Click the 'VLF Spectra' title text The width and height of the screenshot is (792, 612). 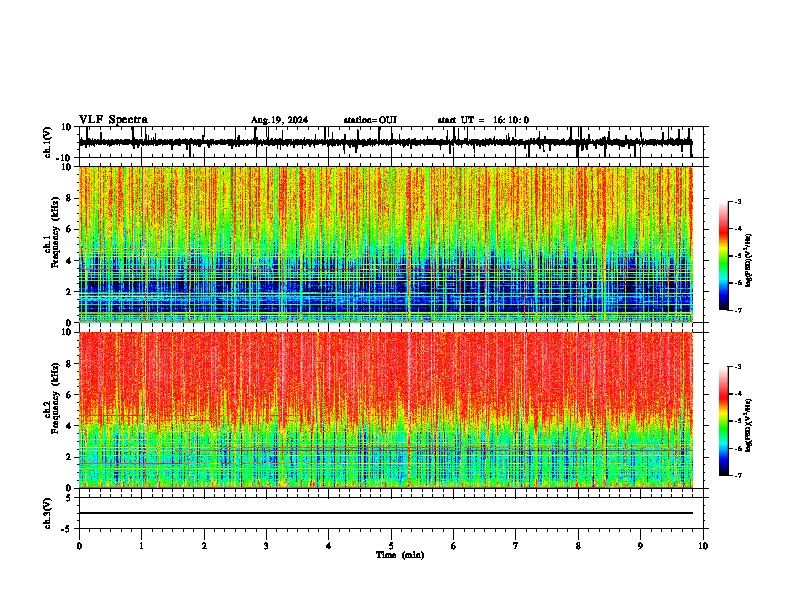pos(113,120)
